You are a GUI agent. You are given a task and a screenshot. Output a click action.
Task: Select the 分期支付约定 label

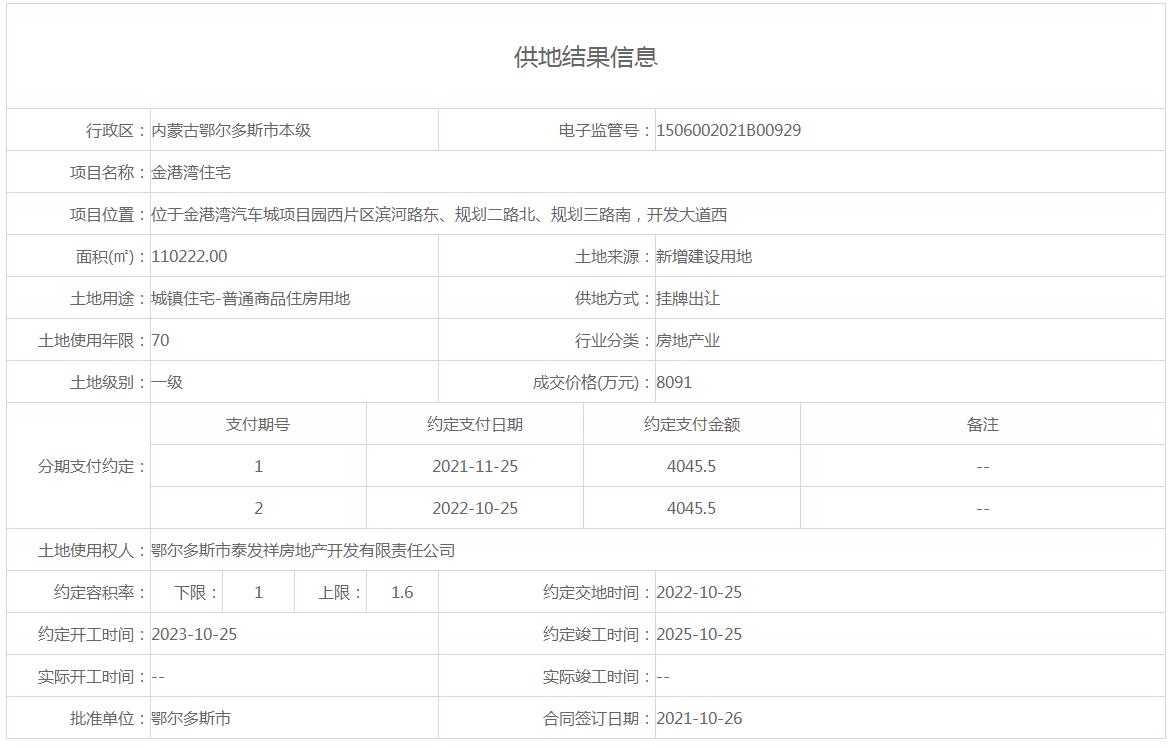tap(92, 467)
